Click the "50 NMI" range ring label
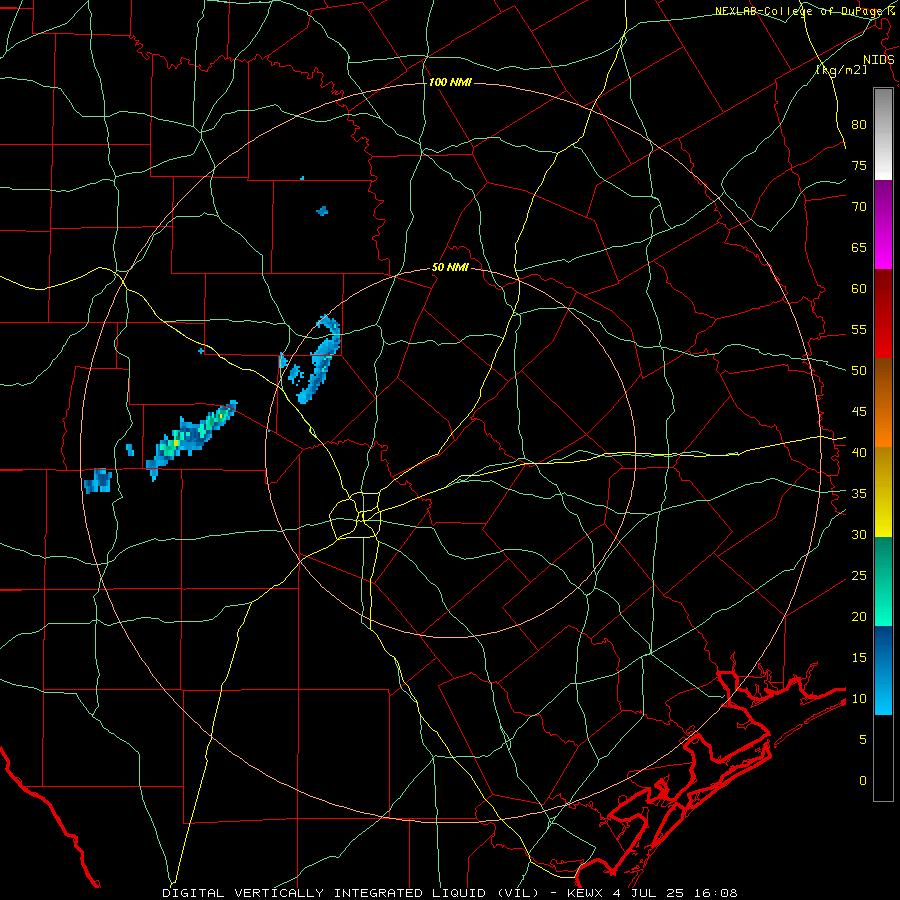This screenshot has width=900, height=900. tap(450, 267)
